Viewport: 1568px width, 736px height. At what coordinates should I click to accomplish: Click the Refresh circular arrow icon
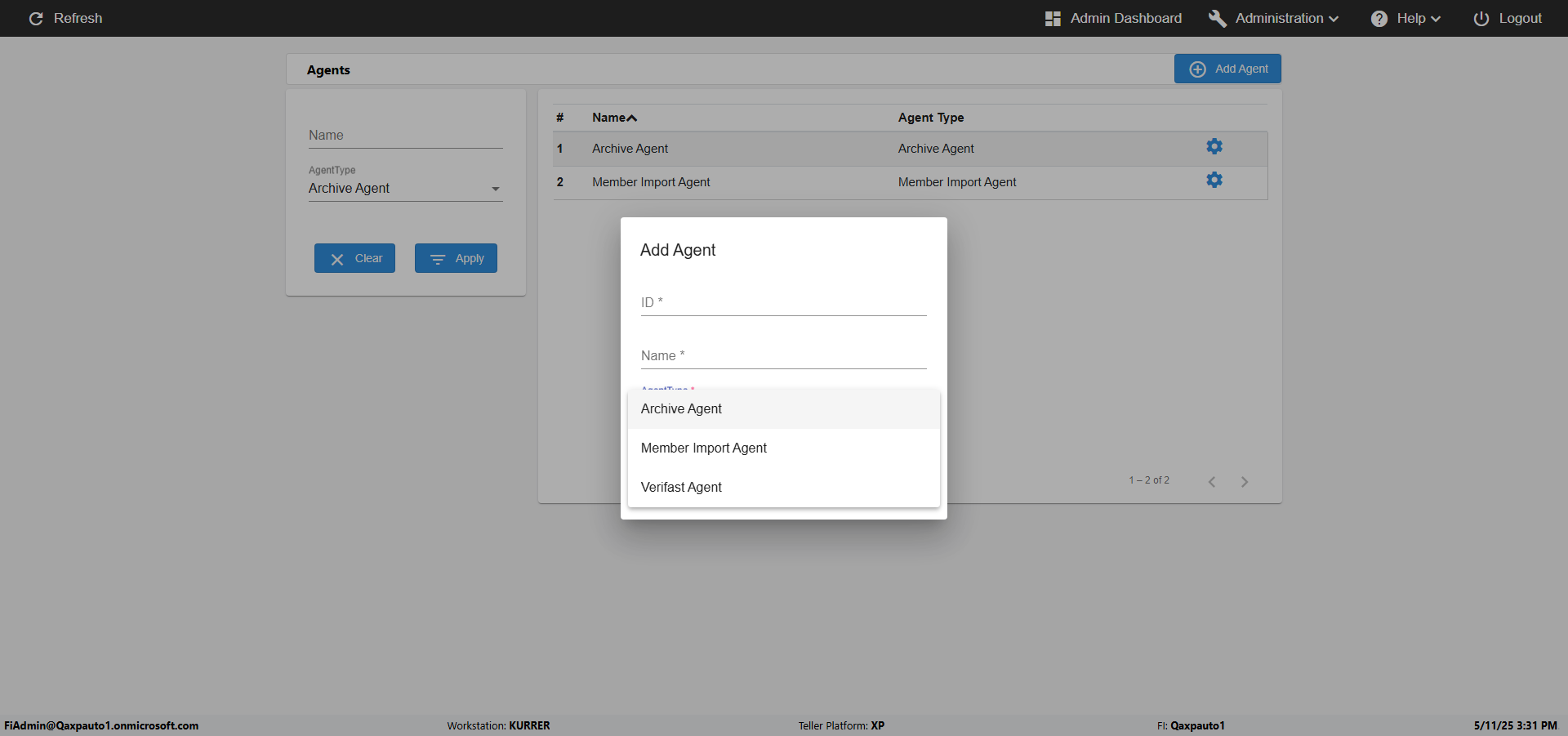(36, 19)
